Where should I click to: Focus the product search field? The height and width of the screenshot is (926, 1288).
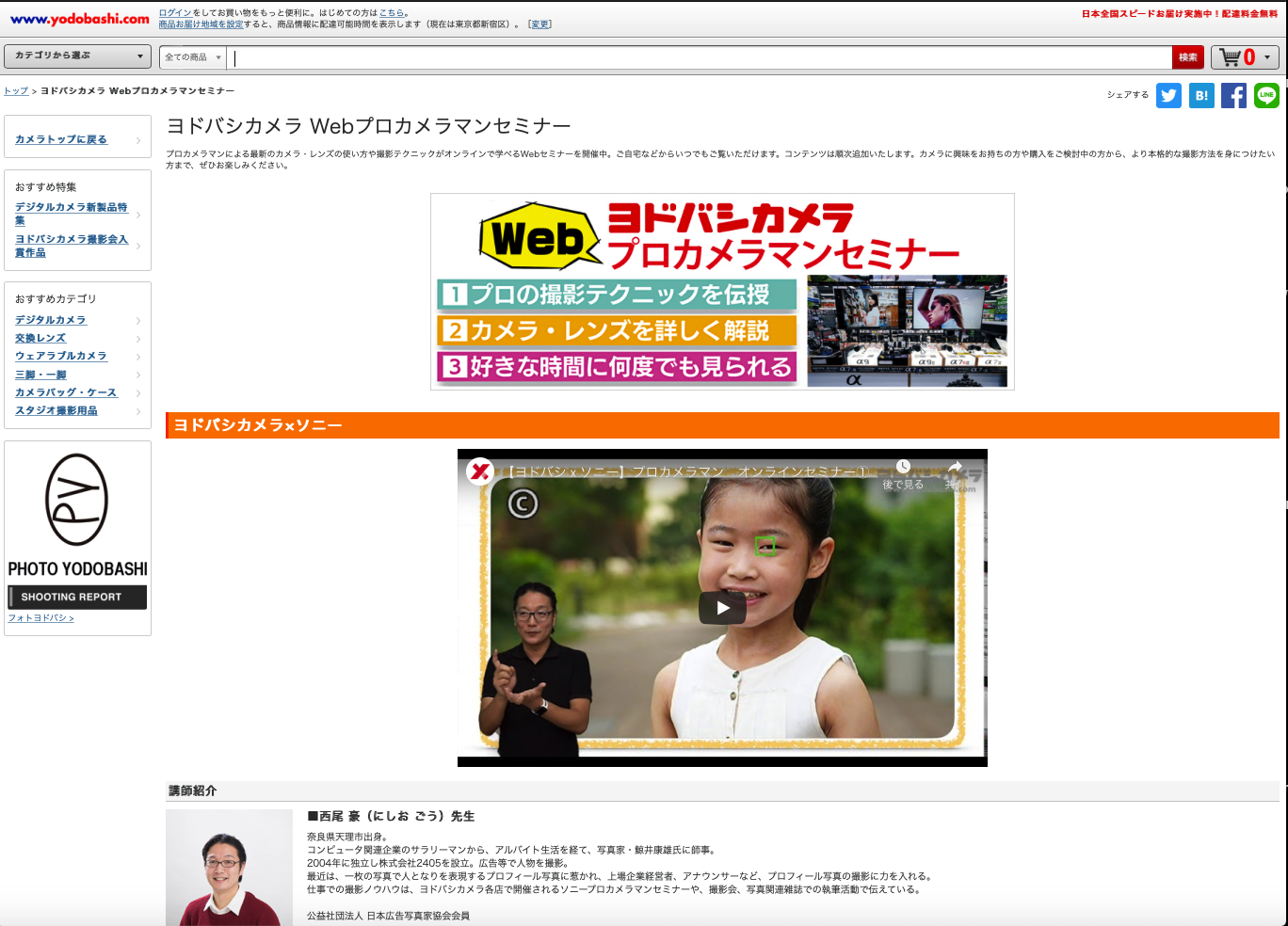tap(700, 57)
